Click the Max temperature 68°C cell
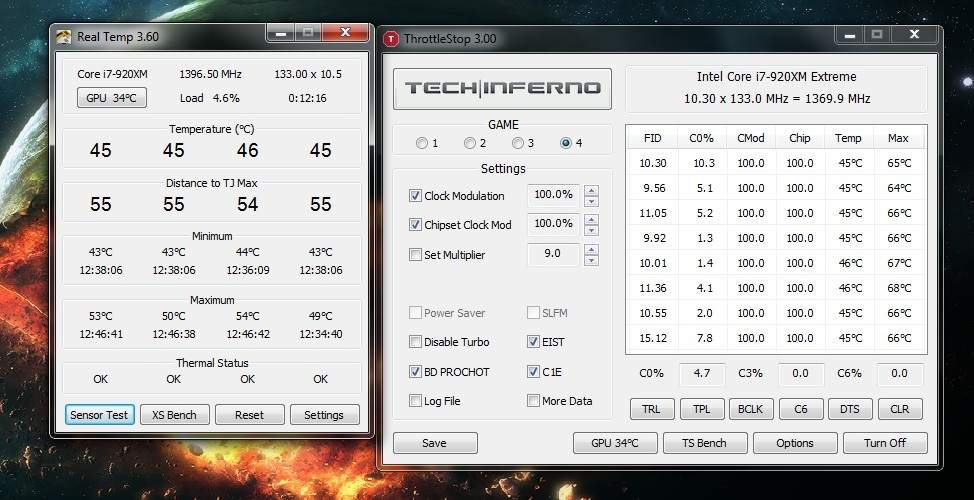Image resolution: width=974 pixels, height=500 pixels. tap(899, 288)
